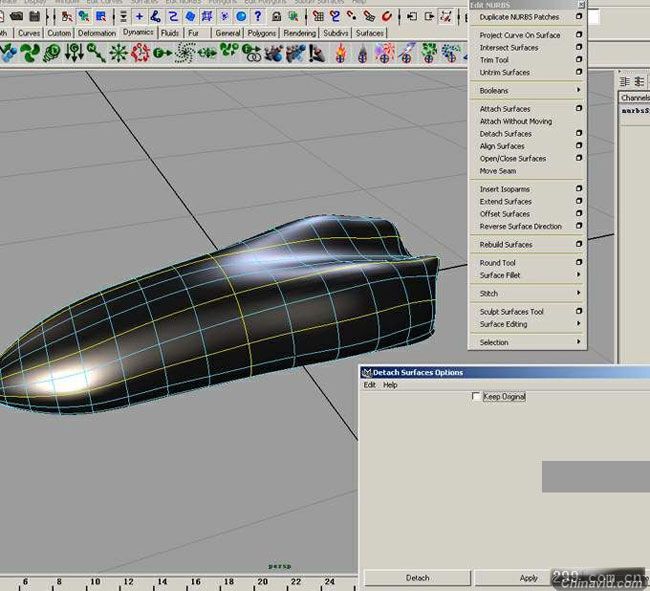Toggle the handles selection mask plus icon
Screen dimensions: 650x591
coord(139,17)
